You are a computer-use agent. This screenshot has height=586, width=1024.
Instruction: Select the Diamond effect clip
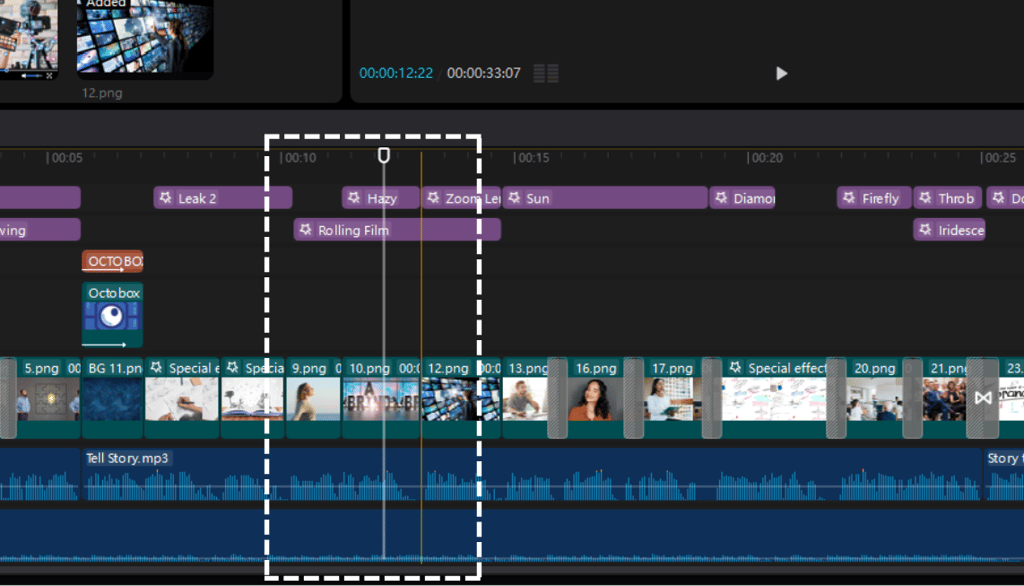(743, 198)
